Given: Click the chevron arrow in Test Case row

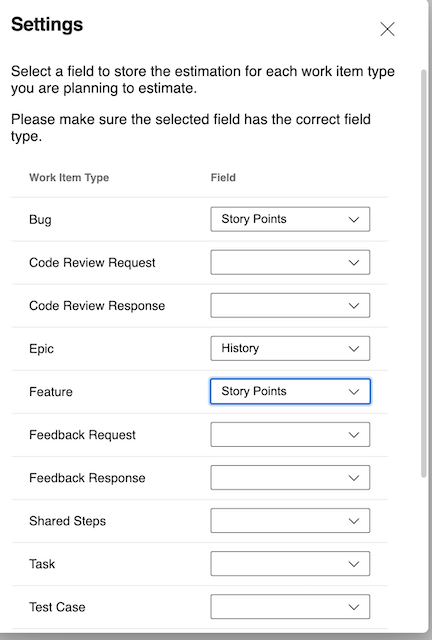Looking at the screenshot, I should click(x=354, y=607).
